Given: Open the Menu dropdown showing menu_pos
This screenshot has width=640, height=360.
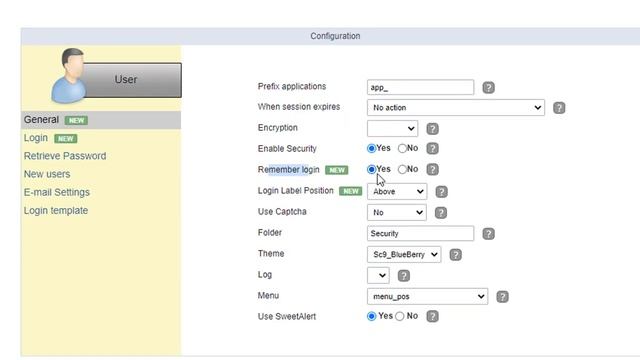Looking at the screenshot, I should point(427,296).
